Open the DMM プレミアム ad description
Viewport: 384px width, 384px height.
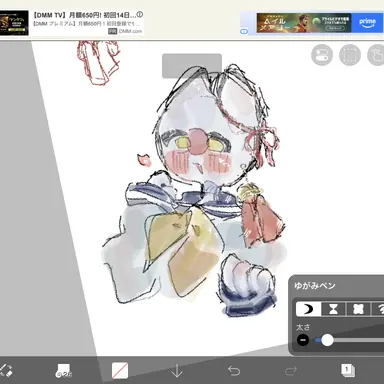(x=86, y=24)
